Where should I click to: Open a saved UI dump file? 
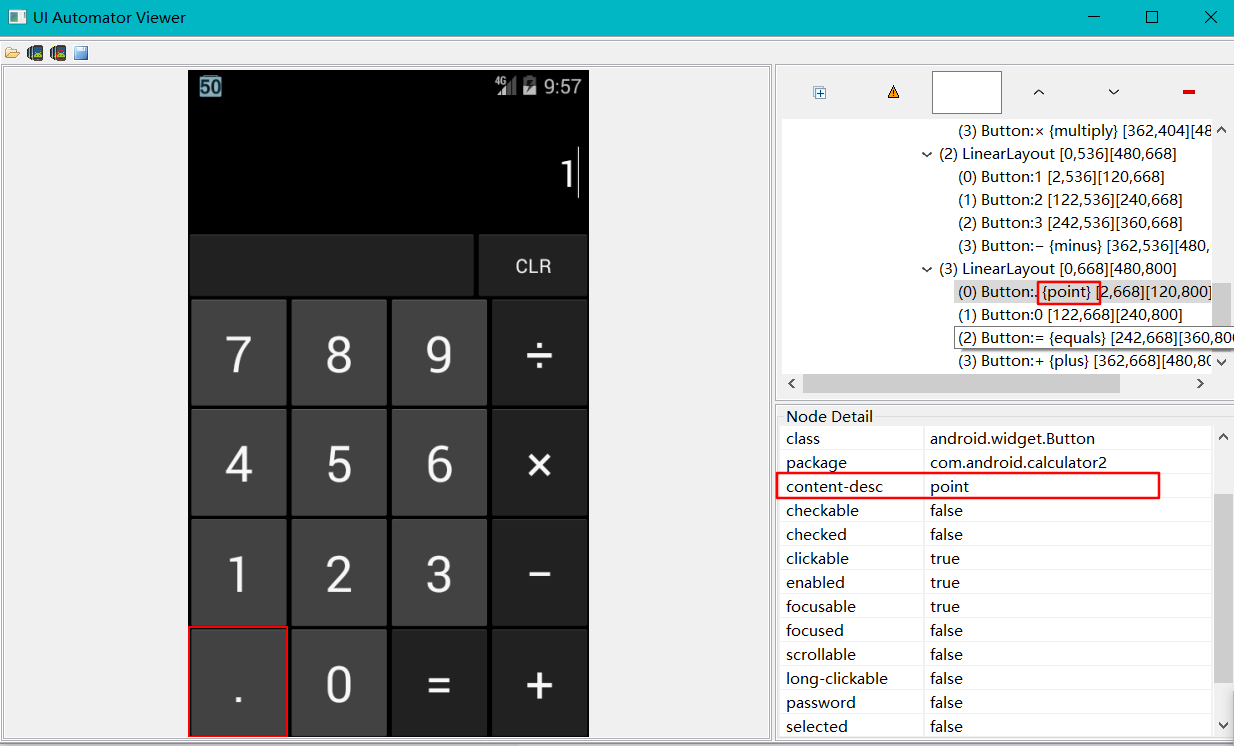click(x=12, y=52)
